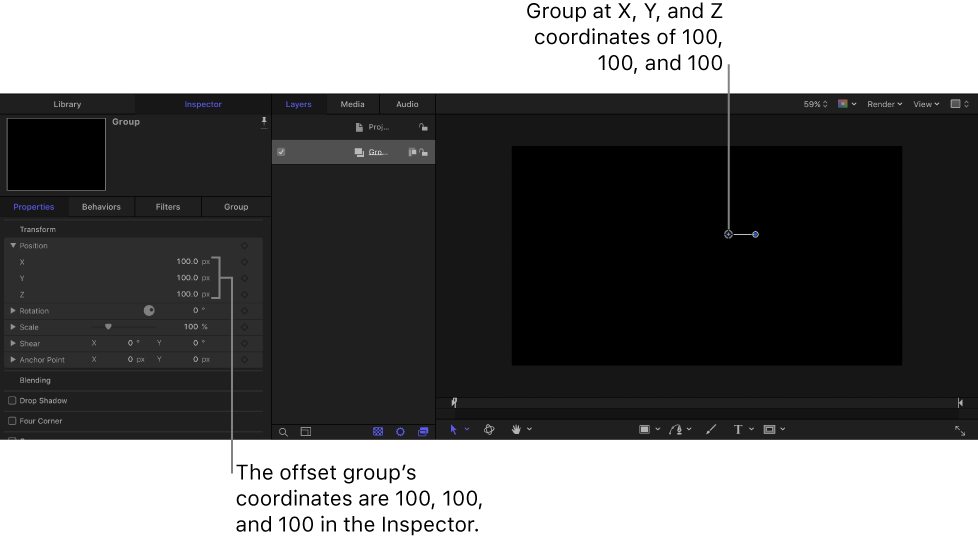Open the canvas view layout menu
The height and width of the screenshot is (542, 978).
point(959,104)
